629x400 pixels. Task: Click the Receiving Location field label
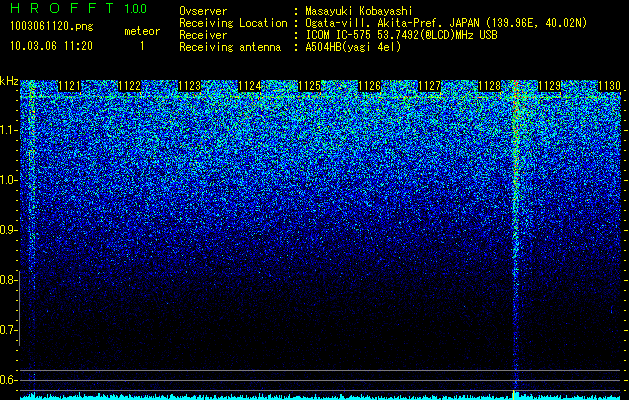click(x=233, y=23)
